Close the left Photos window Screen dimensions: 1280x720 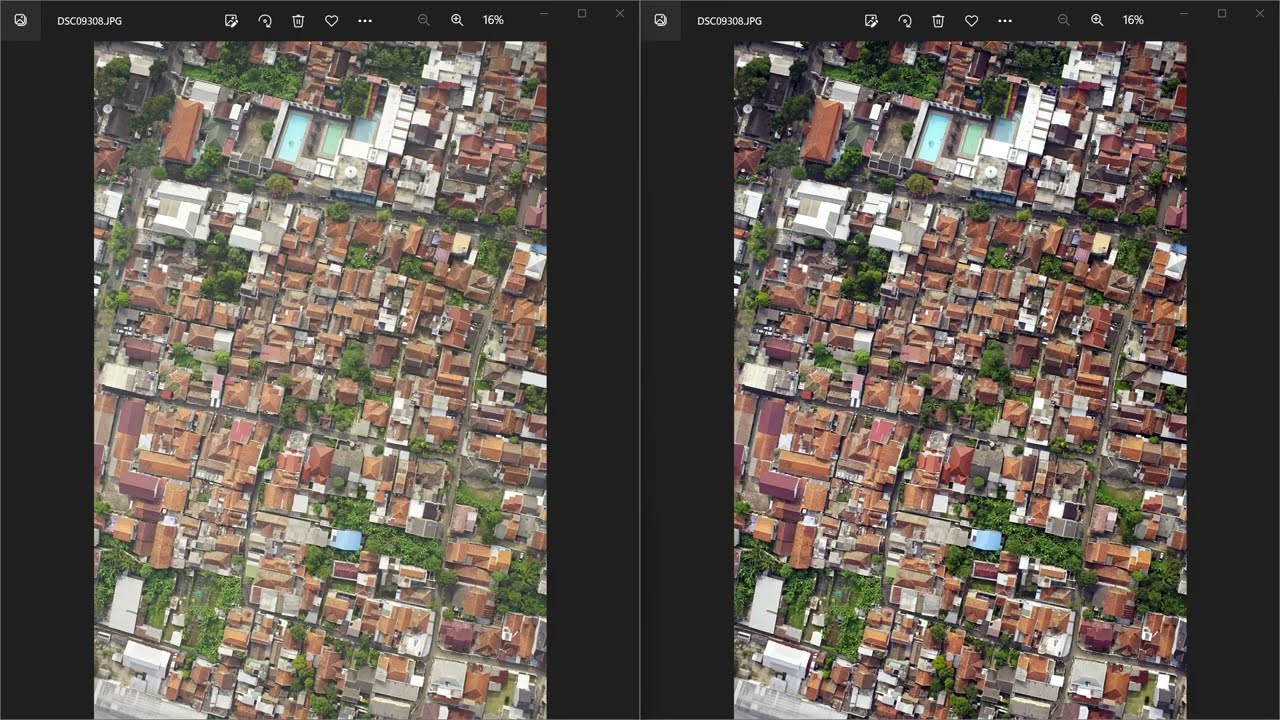(620, 14)
